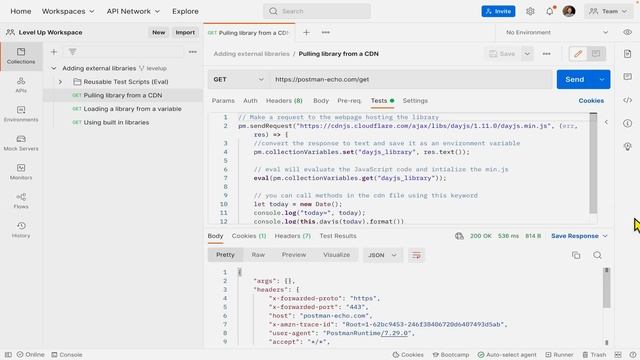
Task: Open the Team dropdown
Action: point(608,11)
